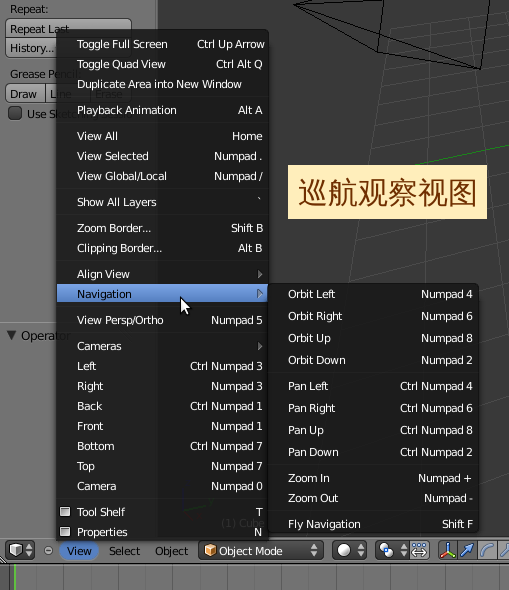This screenshot has width=509, height=590.
Task: Enable the Use Sketching Sessions checkbox
Action: point(15,113)
